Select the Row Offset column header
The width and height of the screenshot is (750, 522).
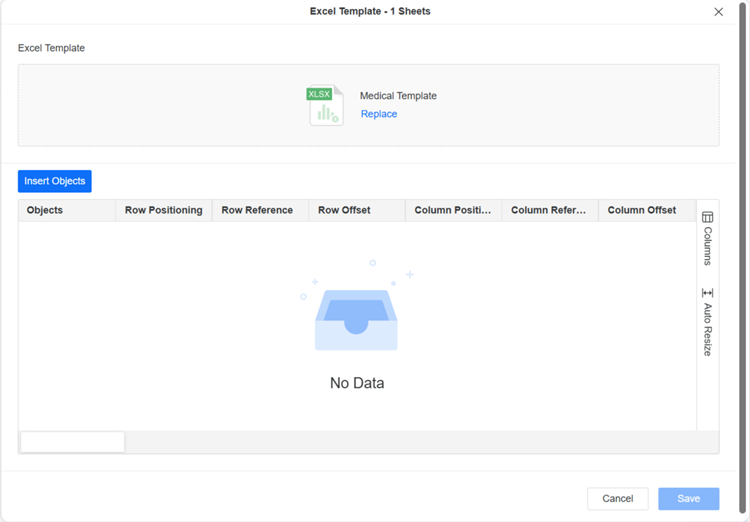click(x=344, y=211)
